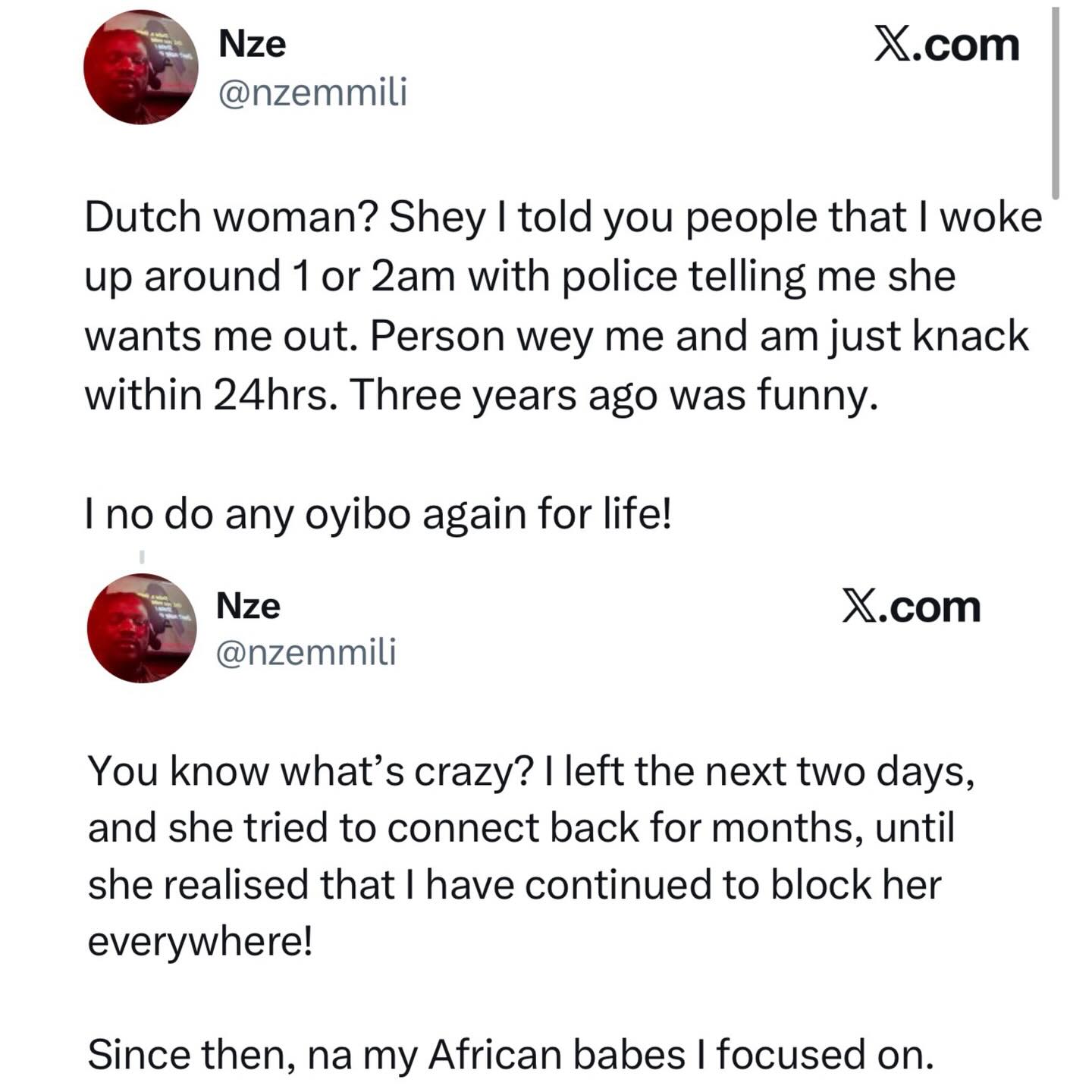Click the line "and she tried to connect back for months"
This screenshot has width=1092, height=1092.
520,827
